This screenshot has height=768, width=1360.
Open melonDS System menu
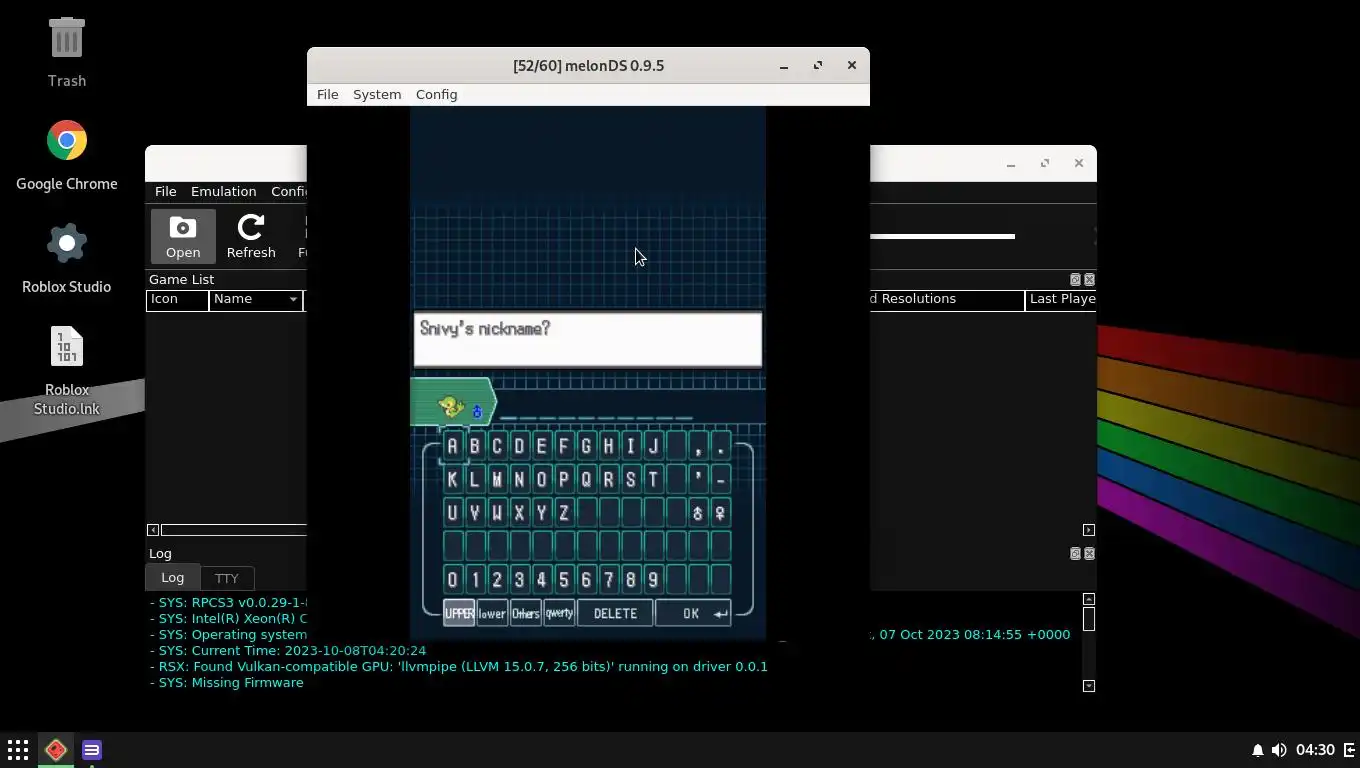(x=377, y=94)
